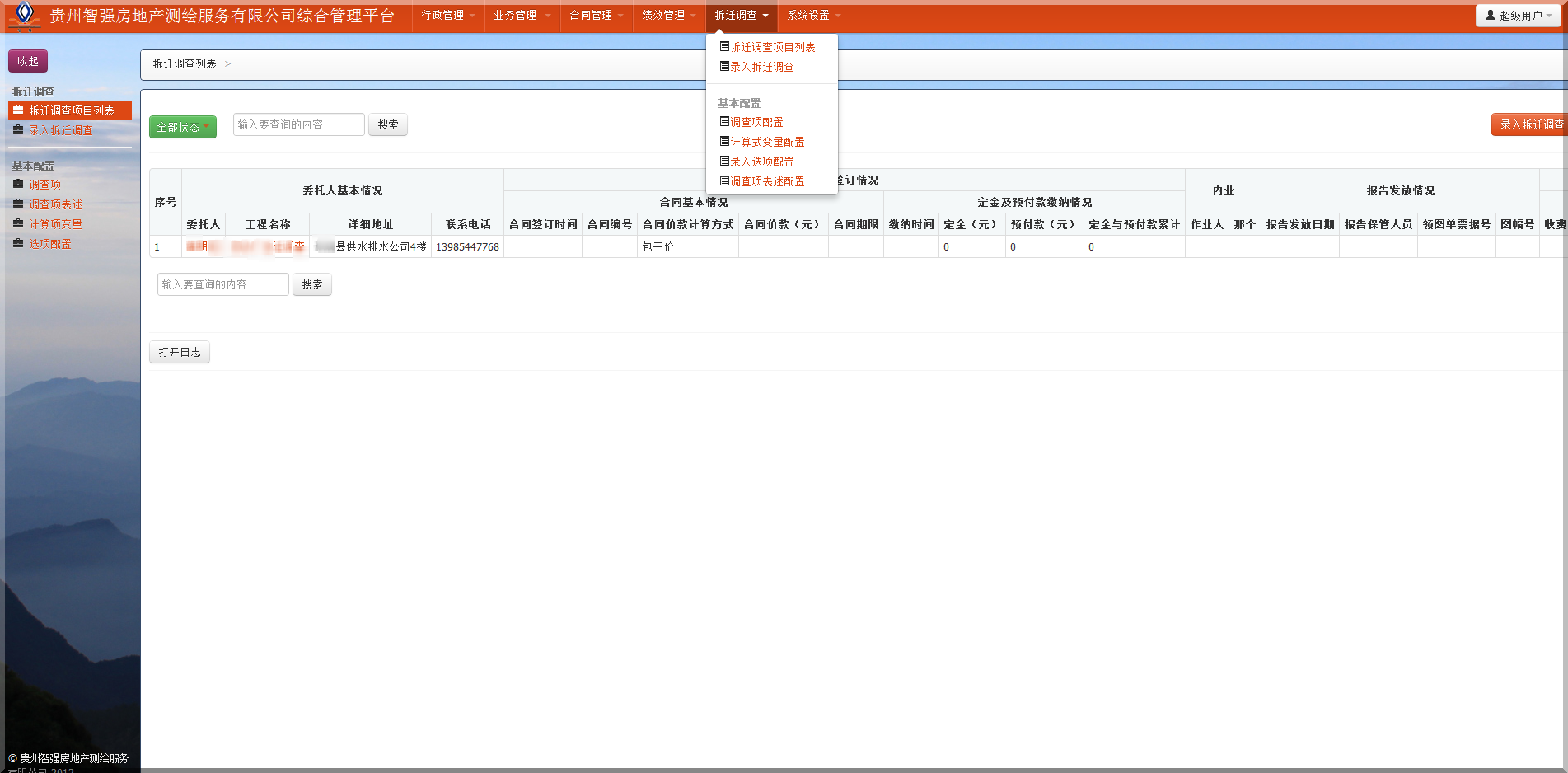The width and height of the screenshot is (1568, 773).
Task: Click the 打开日志 button
Action: point(180,352)
